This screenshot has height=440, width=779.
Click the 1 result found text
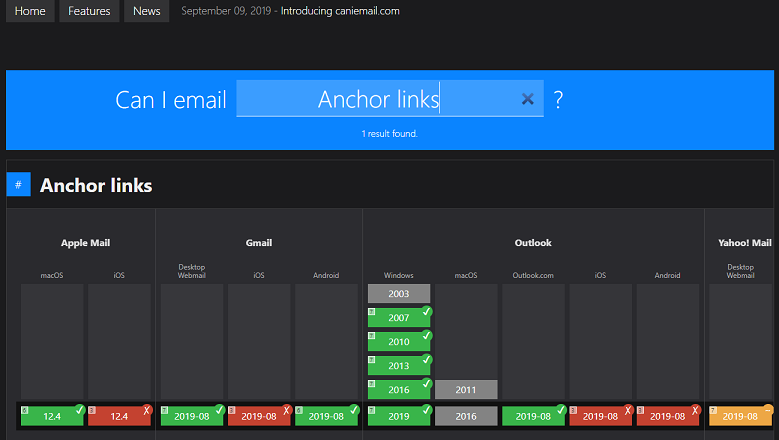pyautogui.click(x=390, y=134)
